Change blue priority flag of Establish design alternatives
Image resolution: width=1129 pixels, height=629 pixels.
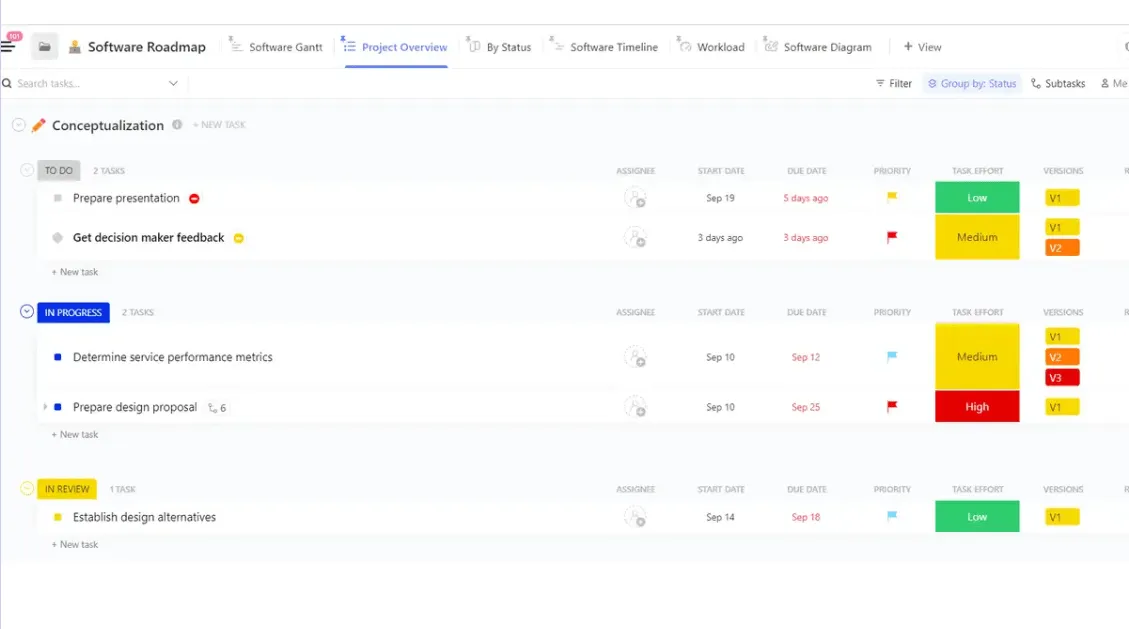(892, 516)
